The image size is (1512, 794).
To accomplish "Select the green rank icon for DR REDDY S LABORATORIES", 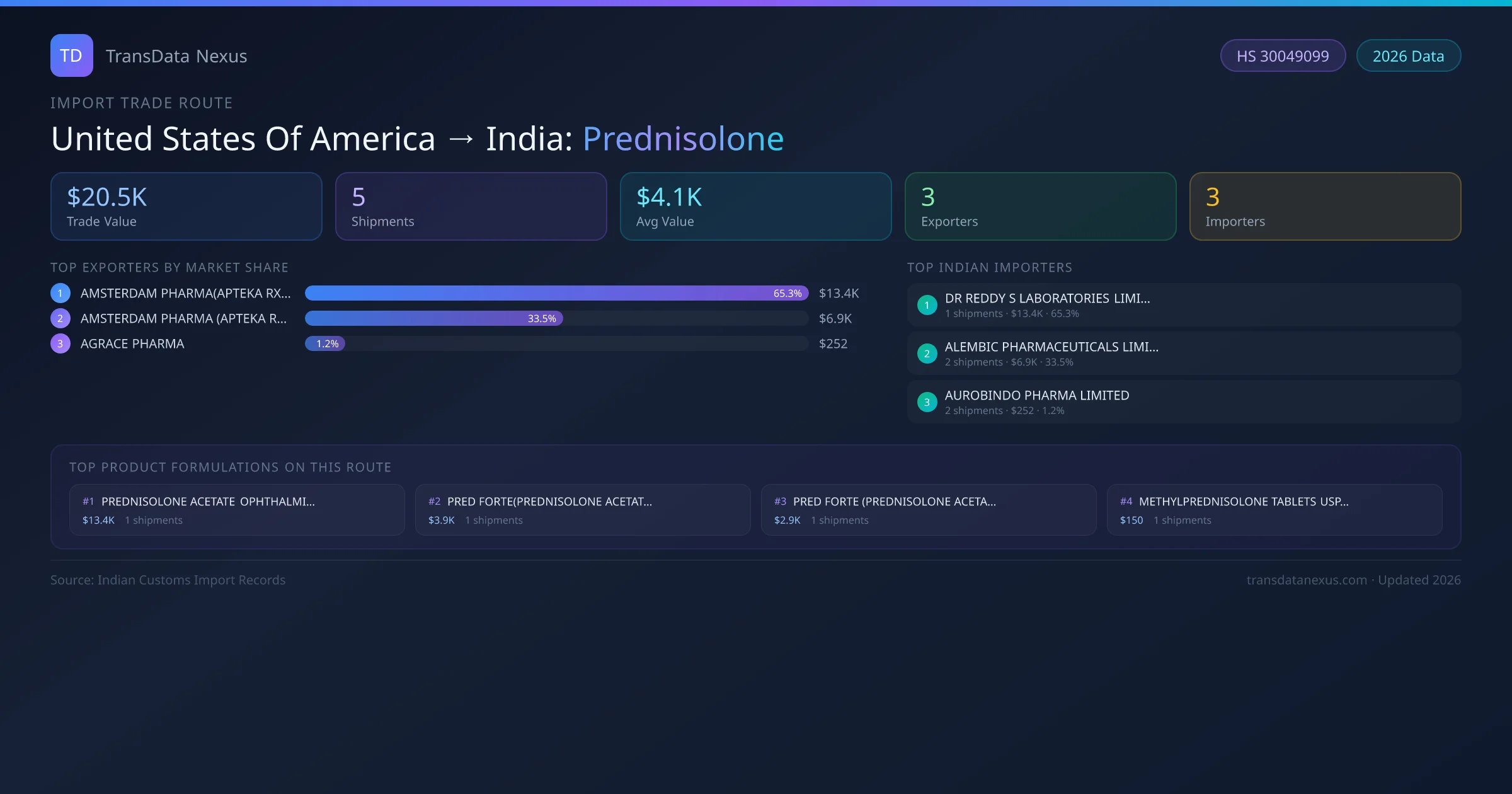I will [x=927, y=305].
